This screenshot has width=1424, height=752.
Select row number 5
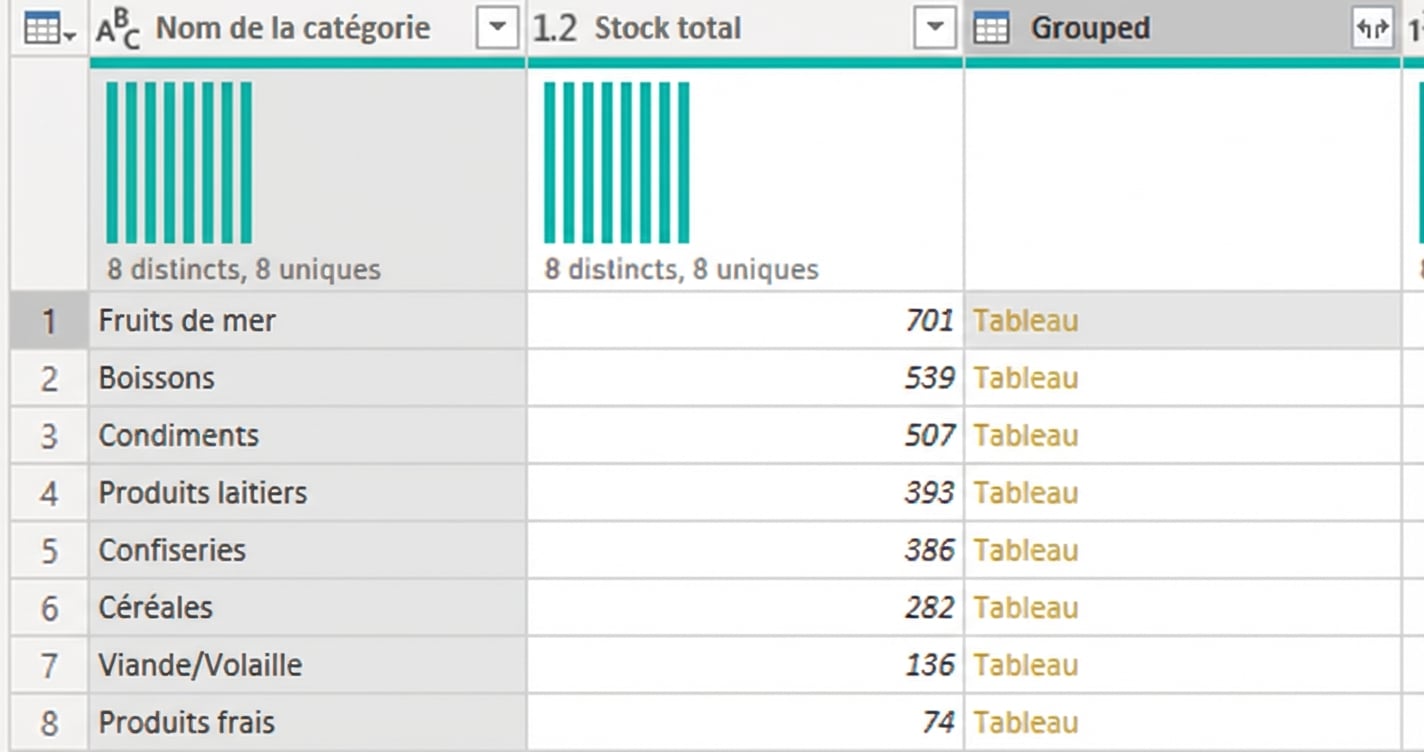49,550
